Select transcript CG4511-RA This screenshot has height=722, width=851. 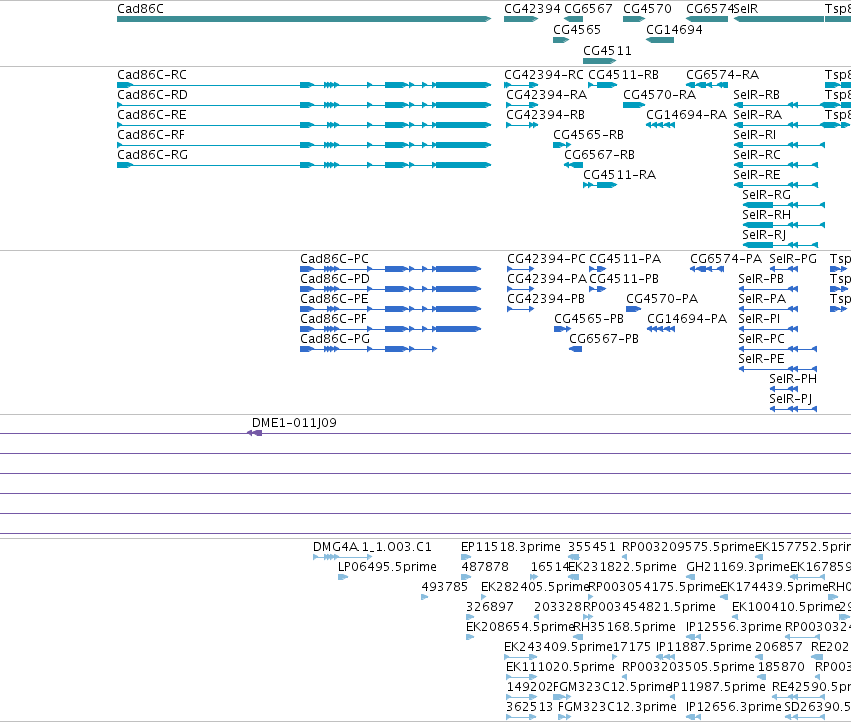pos(600,185)
